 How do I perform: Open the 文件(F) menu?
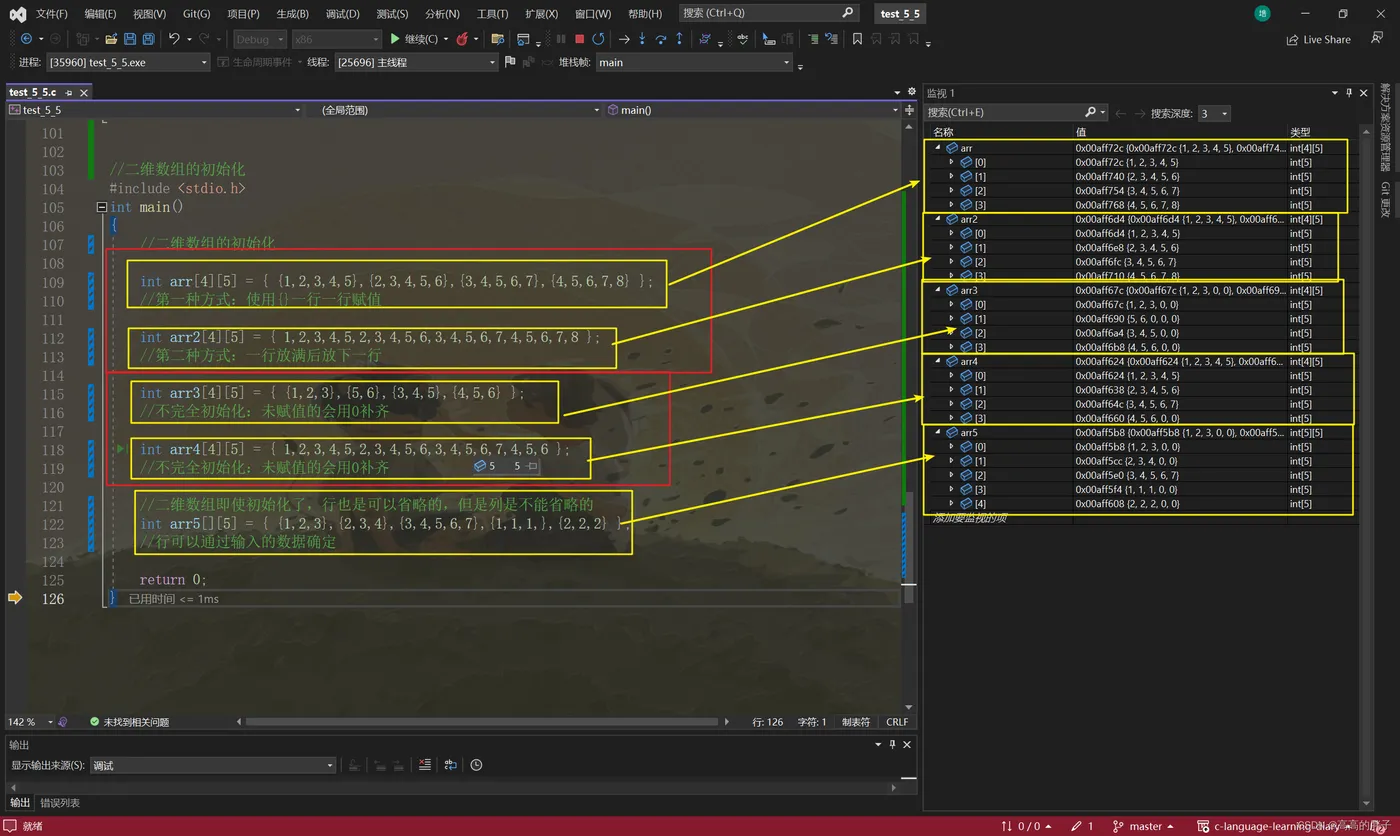click(51, 14)
